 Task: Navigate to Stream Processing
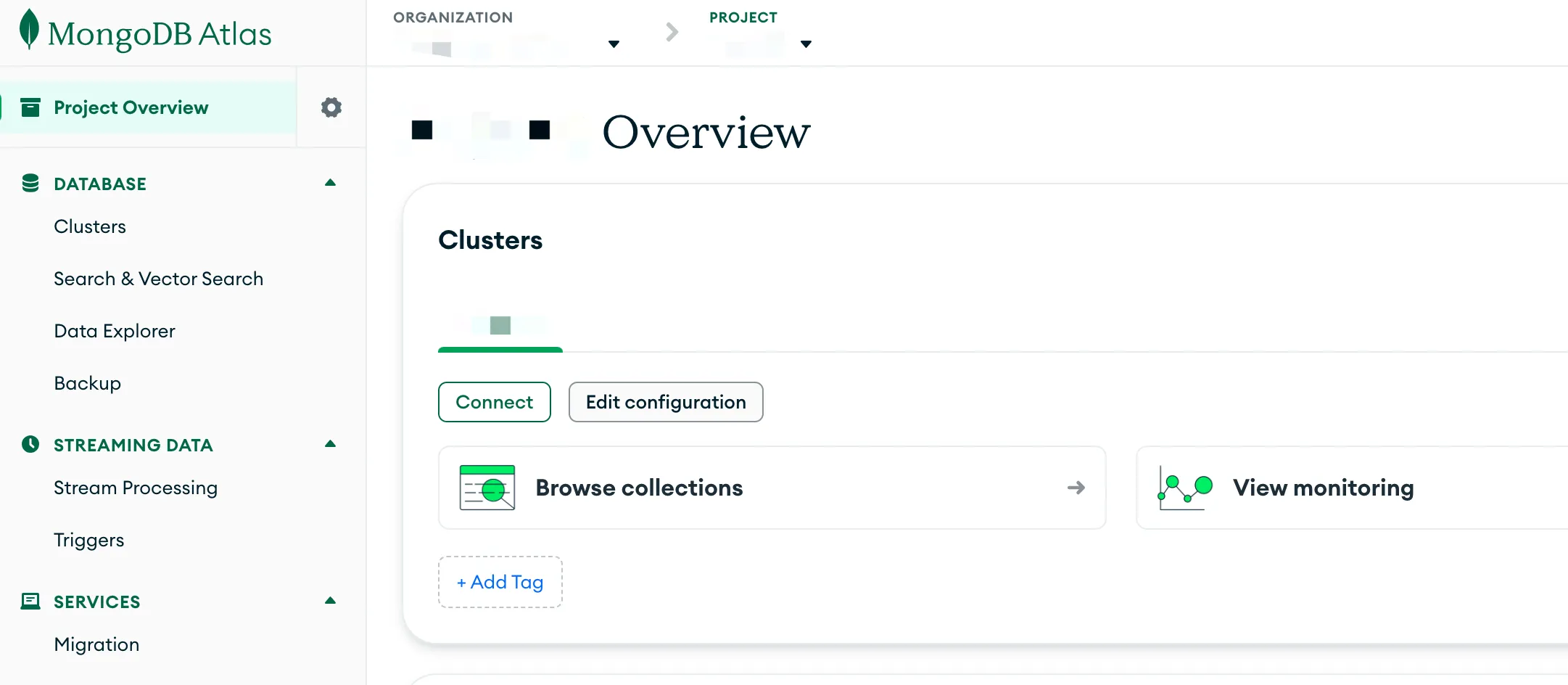(135, 487)
